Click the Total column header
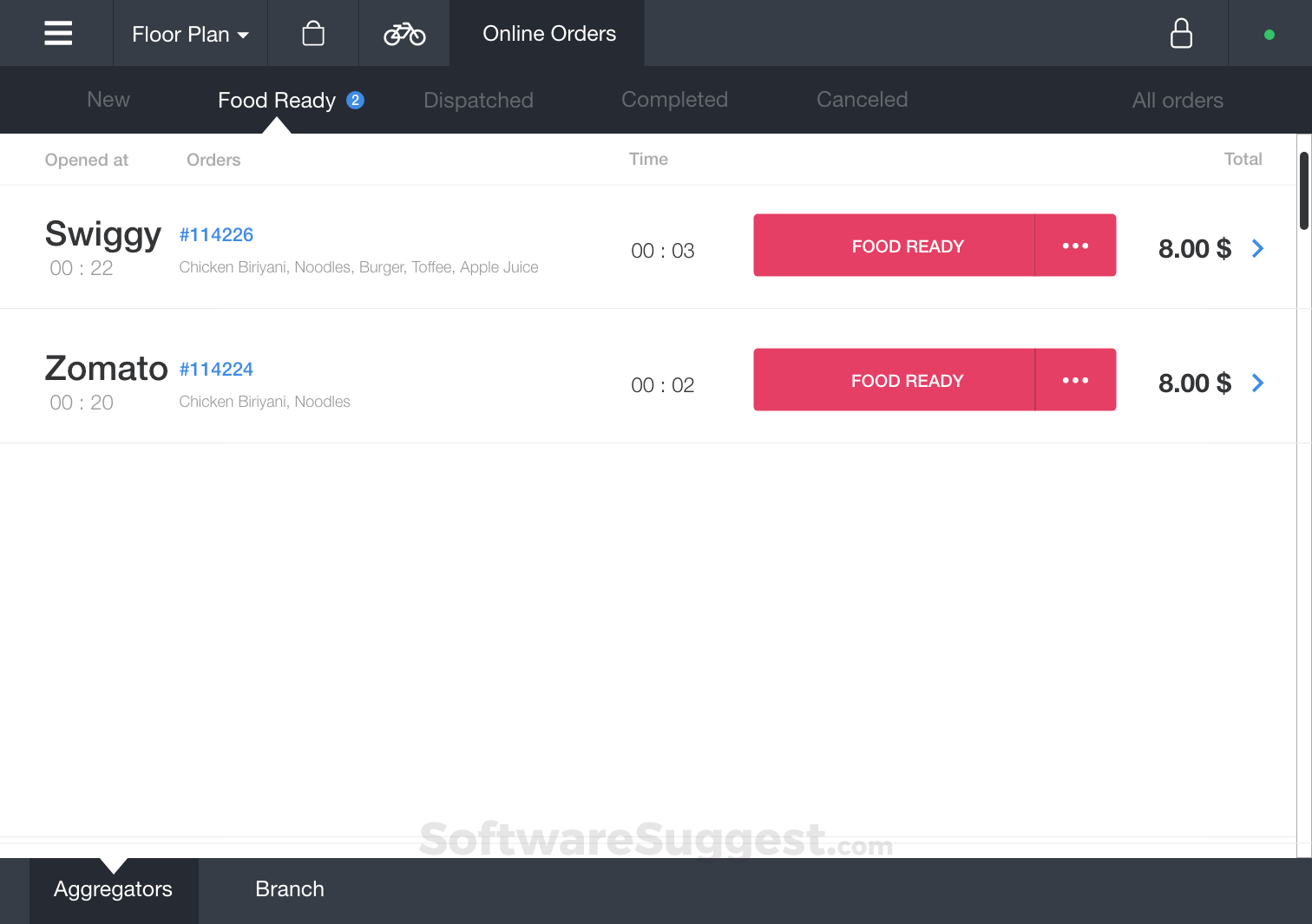1312x924 pixels. click(1243, 159)
